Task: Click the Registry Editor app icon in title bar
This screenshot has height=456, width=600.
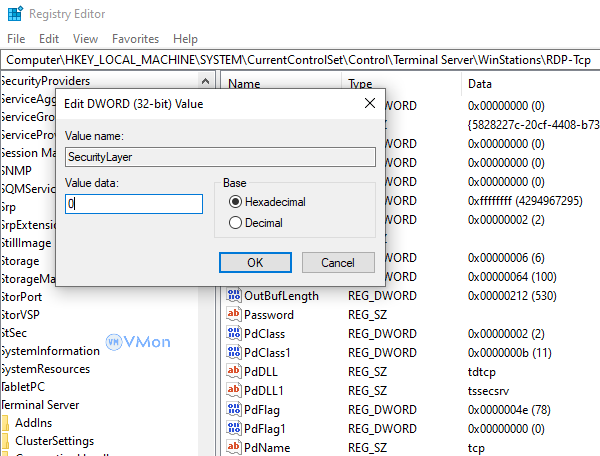Action: (x=14, y=14)
